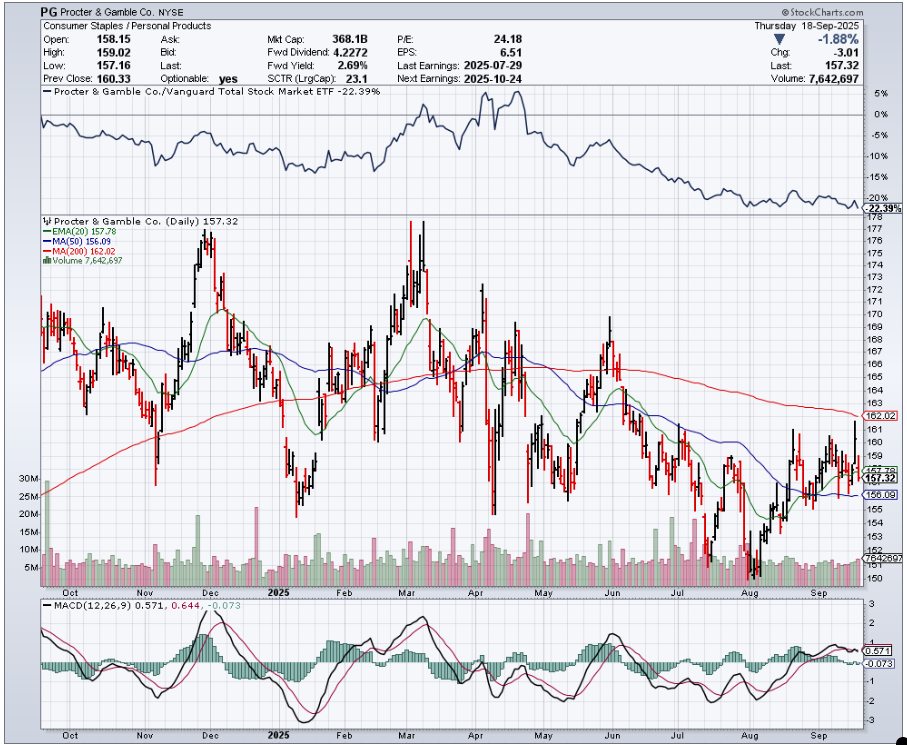Click the -22.39% end label on relative strength panel

click(882, 208)
